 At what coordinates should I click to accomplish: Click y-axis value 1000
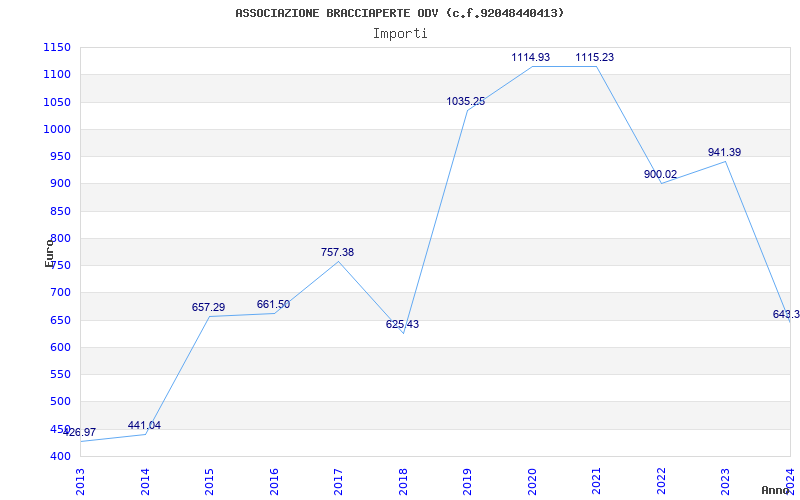[x=57, y=129]
